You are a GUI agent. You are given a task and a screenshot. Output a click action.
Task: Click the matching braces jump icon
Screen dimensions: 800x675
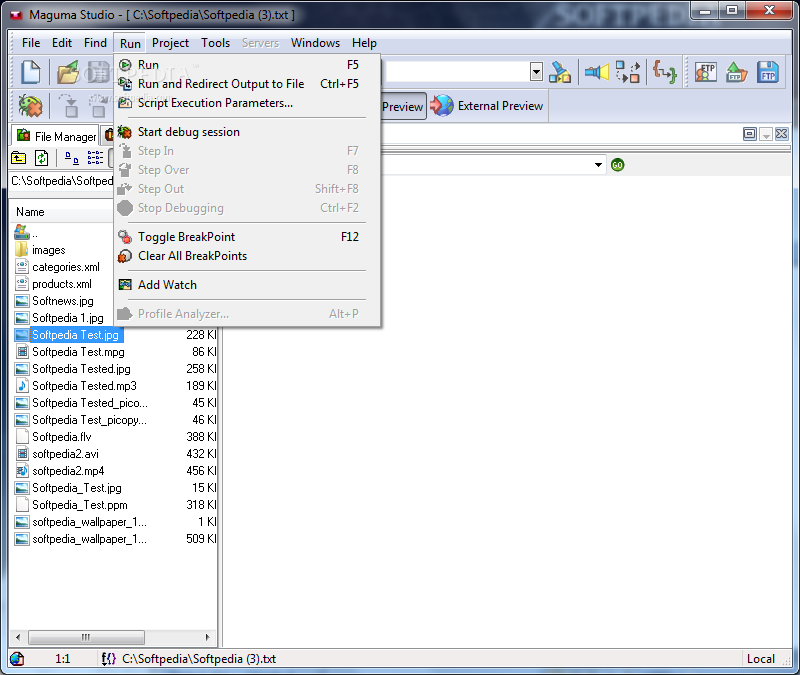[x=664, y=72]
